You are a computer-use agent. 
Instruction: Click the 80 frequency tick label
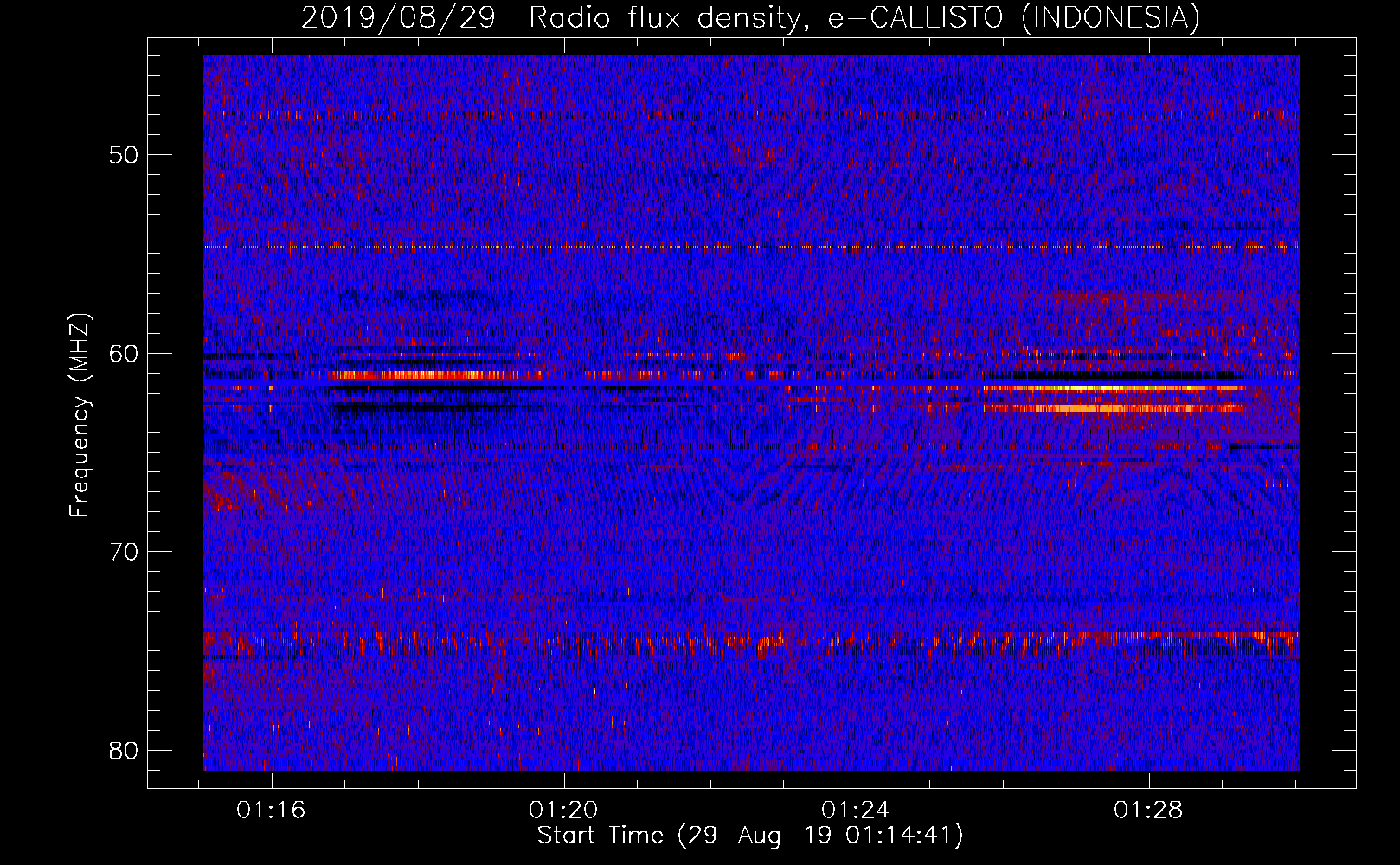[x=123, y=750]
